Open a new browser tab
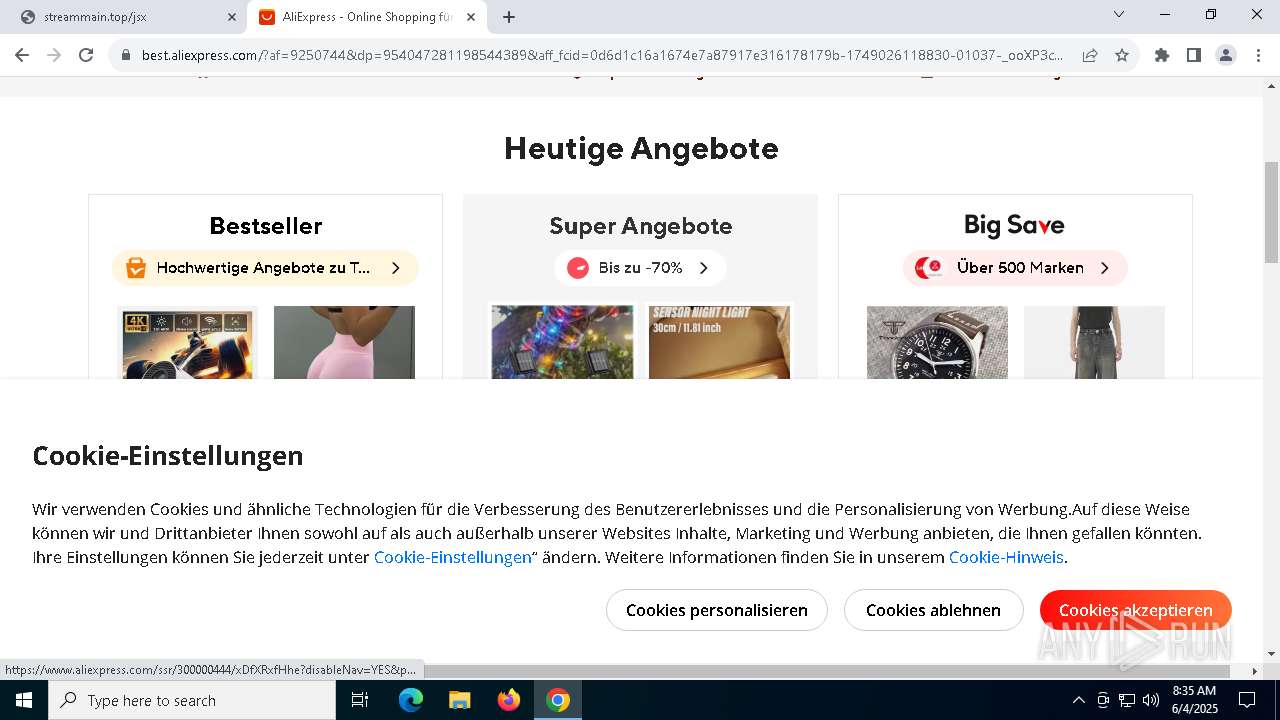1280x720 pixels. 509,17
